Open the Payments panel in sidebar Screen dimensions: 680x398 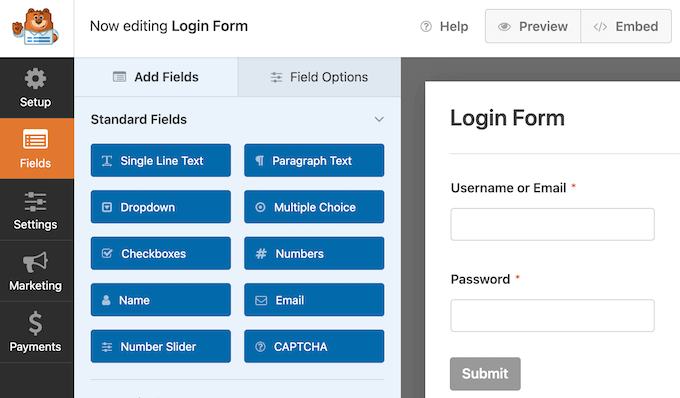pyautogui.click(x=36, y=332)
